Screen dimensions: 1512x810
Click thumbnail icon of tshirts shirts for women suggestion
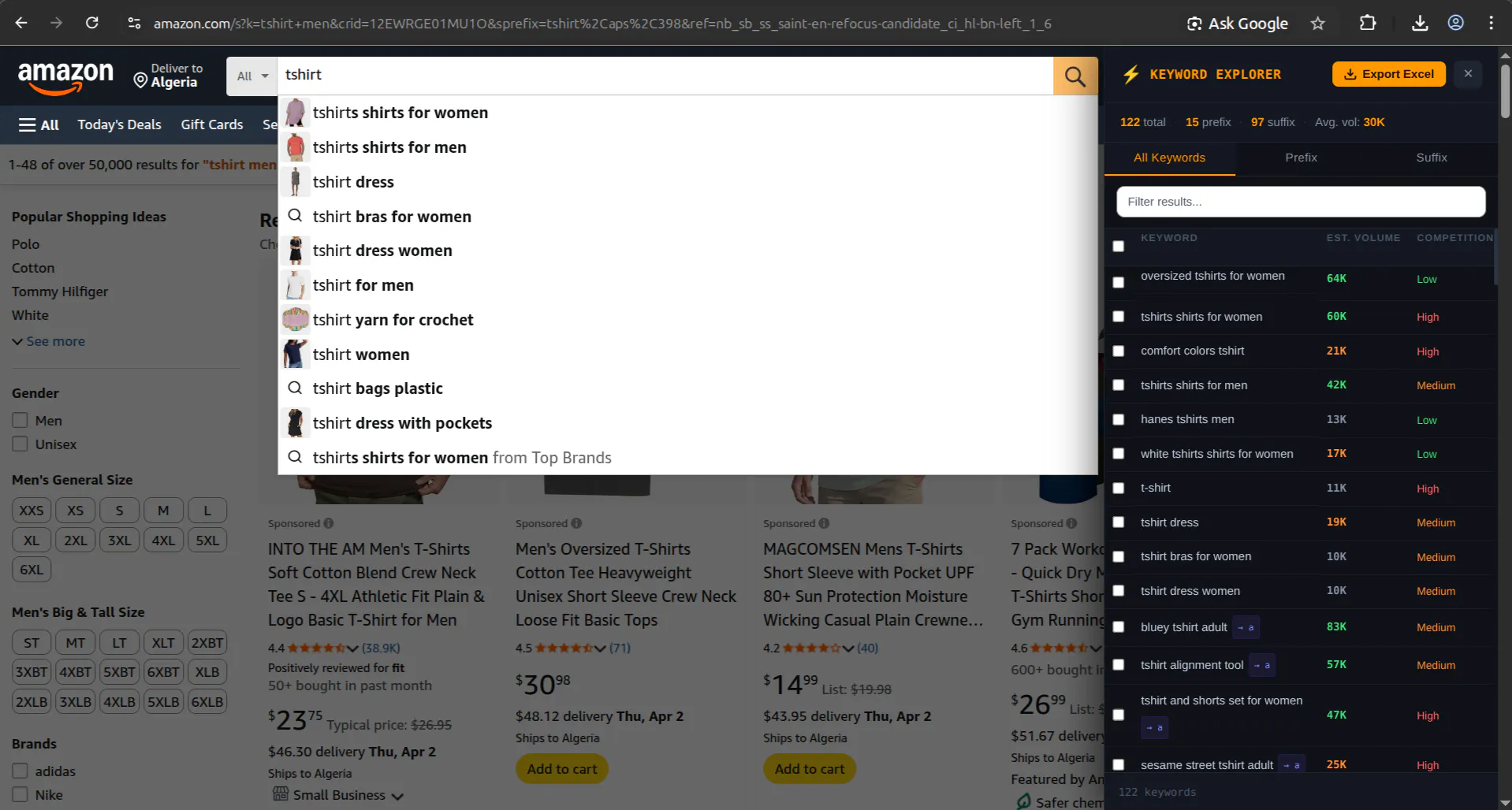(x=296, y=113)
